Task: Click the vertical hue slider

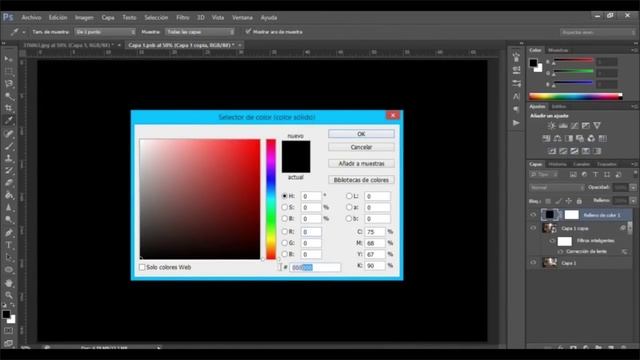Action: pos(271,199)
